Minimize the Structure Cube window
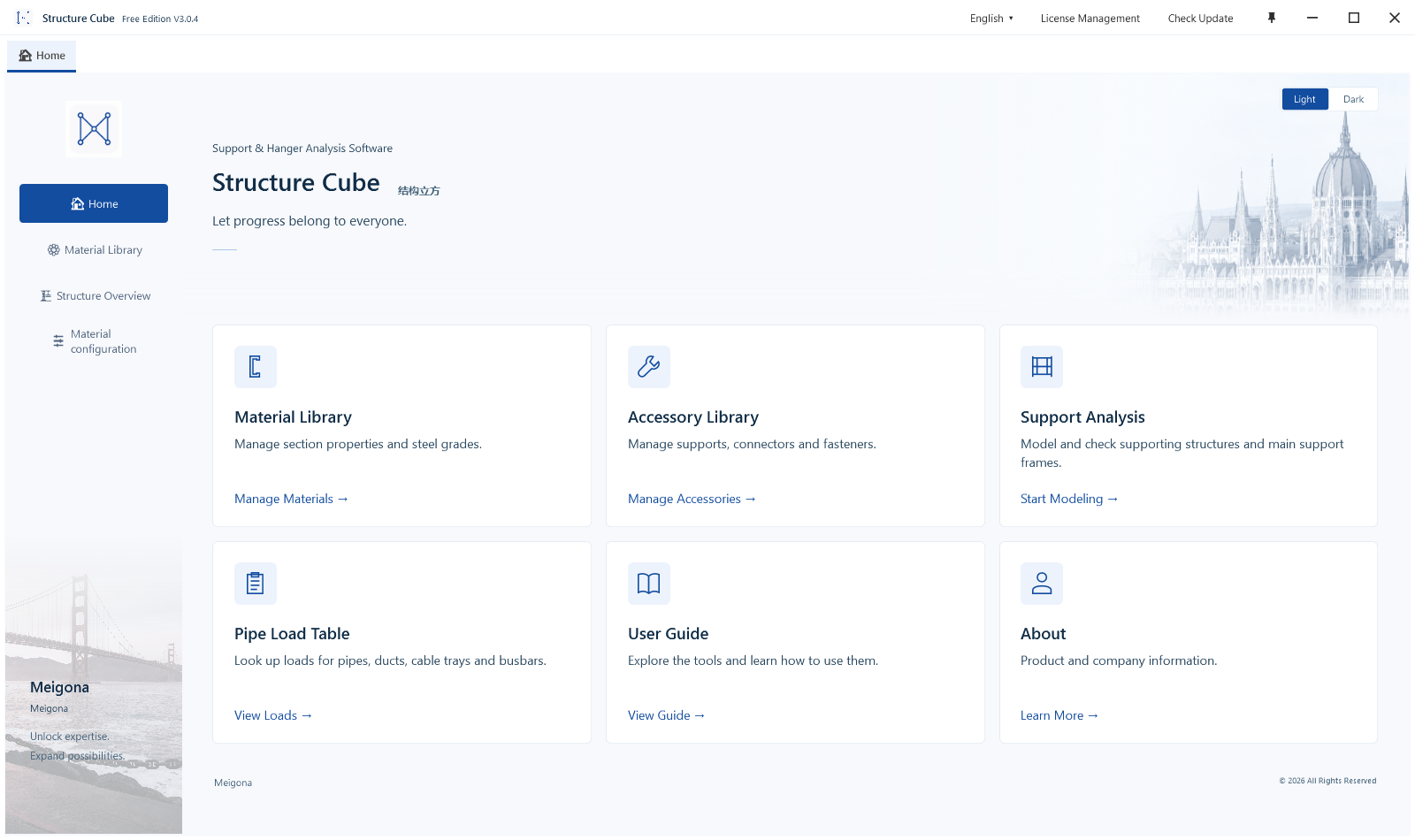Screen dimensions: 1415x840 (1312, 18)
